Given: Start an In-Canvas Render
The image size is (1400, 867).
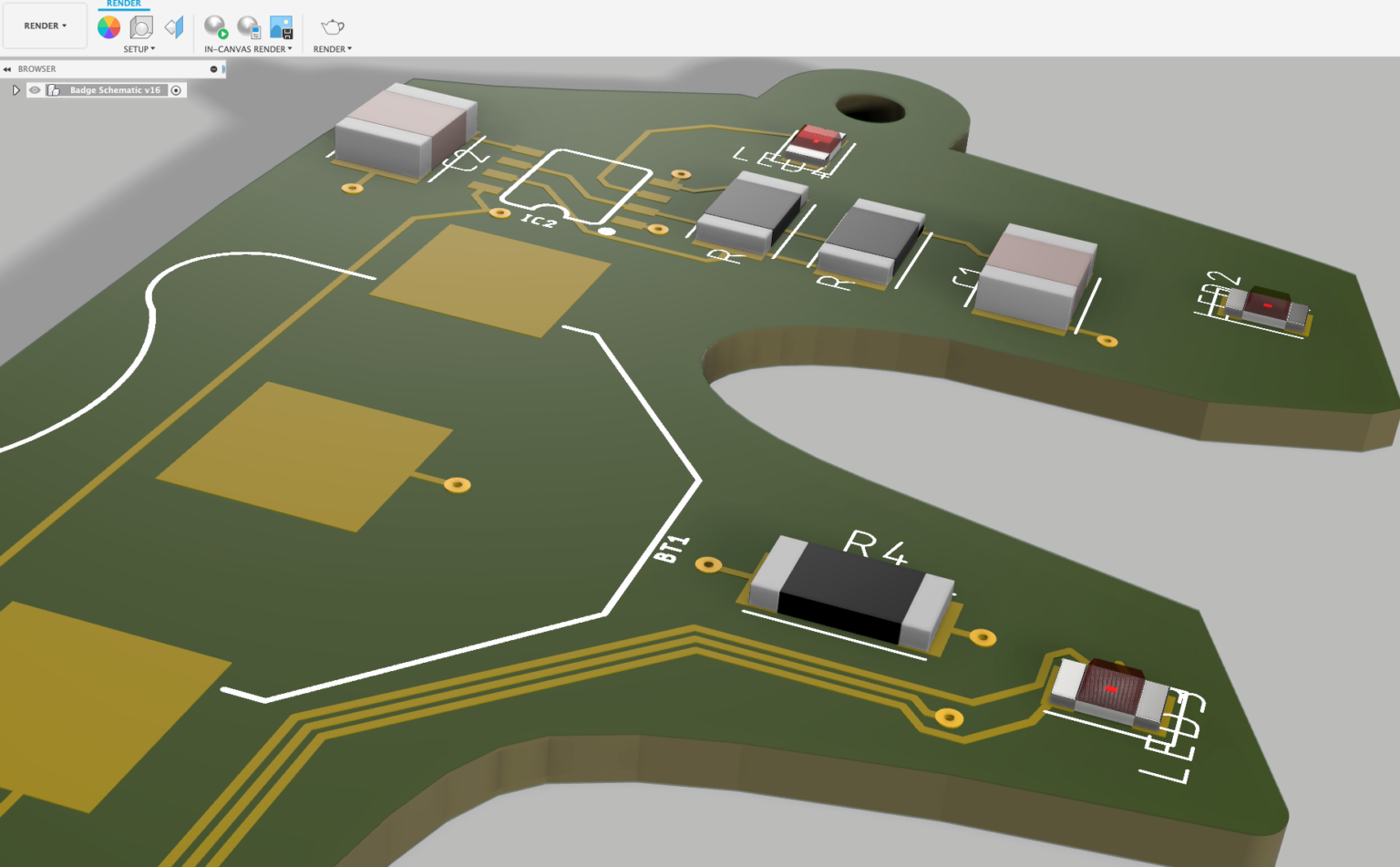Looking at the screenshot, I should coord(215,26).
